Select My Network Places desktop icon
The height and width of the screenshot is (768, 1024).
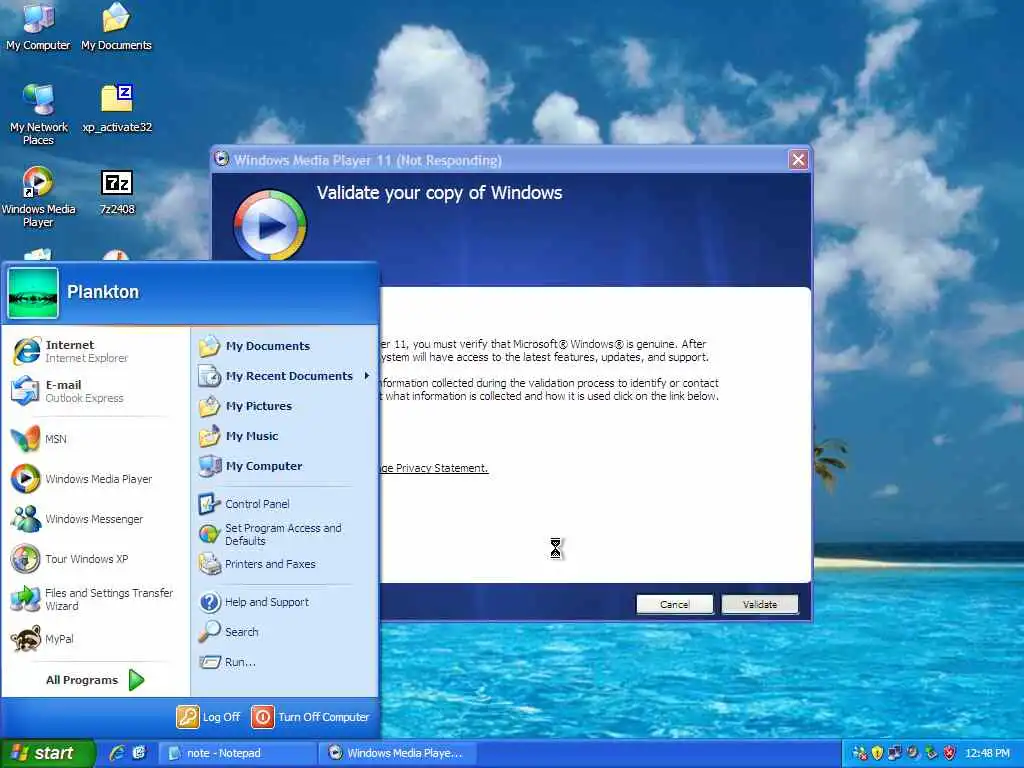tap(38, 115)
